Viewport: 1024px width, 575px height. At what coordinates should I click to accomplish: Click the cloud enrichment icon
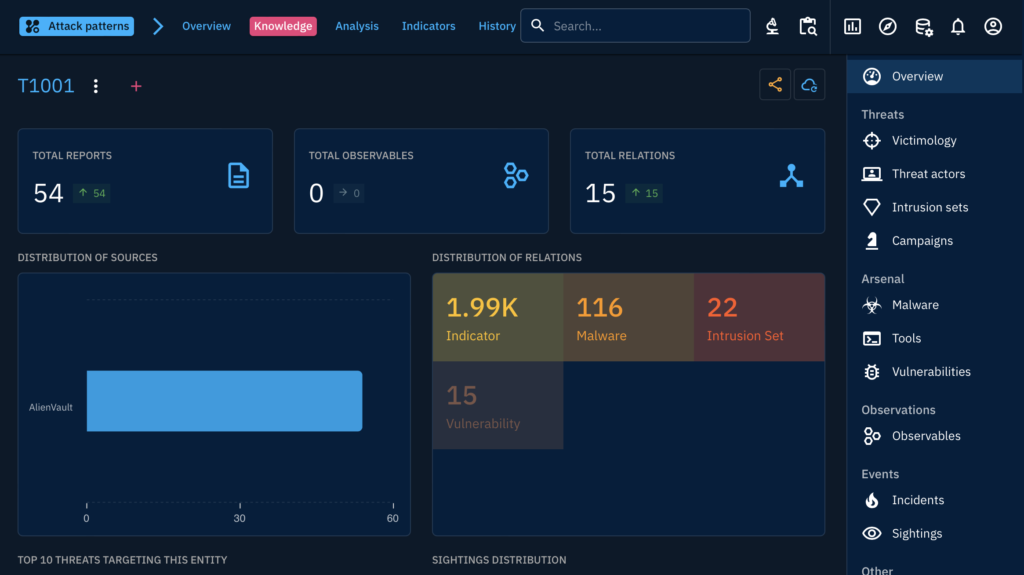[x=809, y=85]
